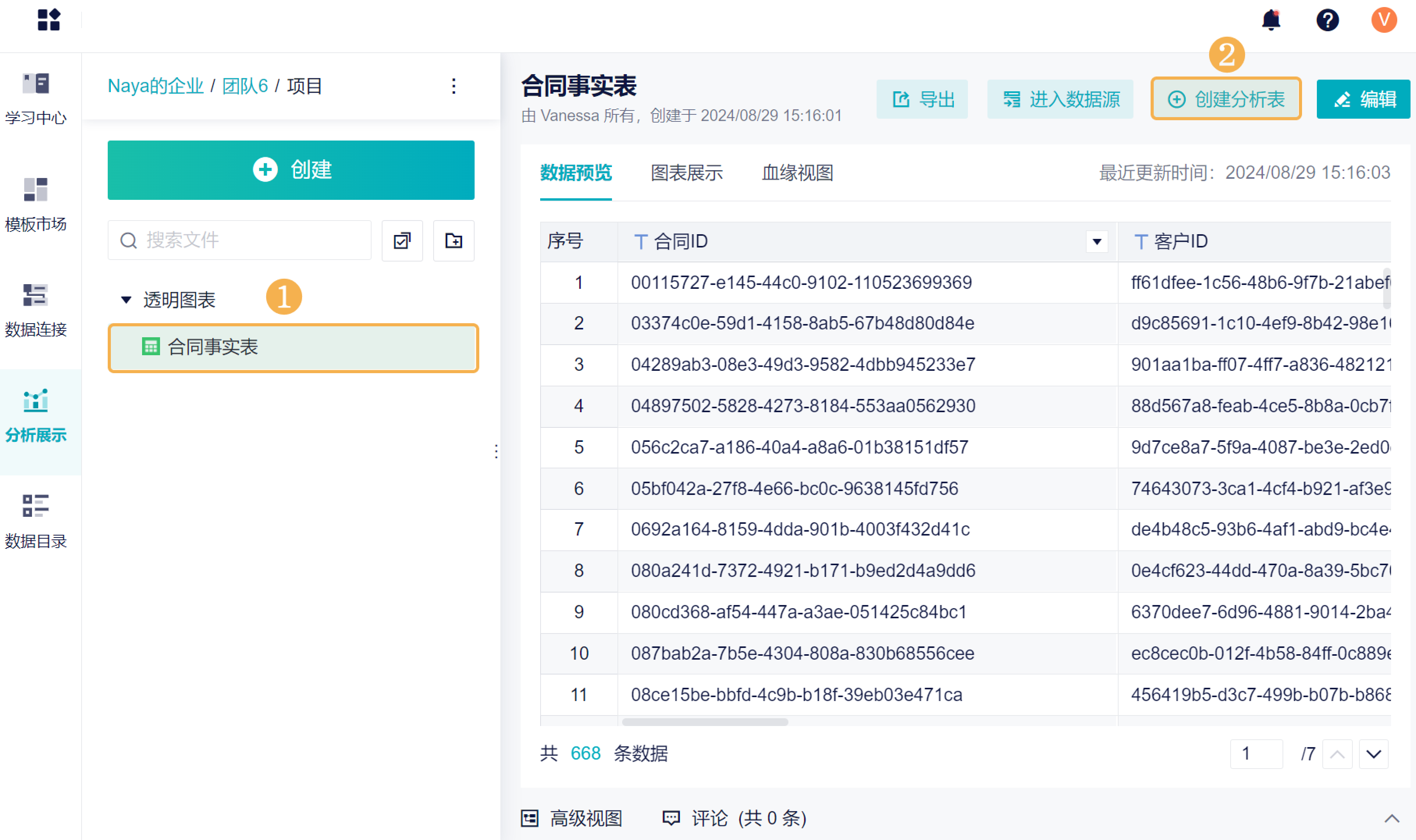Go to previous page with up chevron

pos(1337,754)
